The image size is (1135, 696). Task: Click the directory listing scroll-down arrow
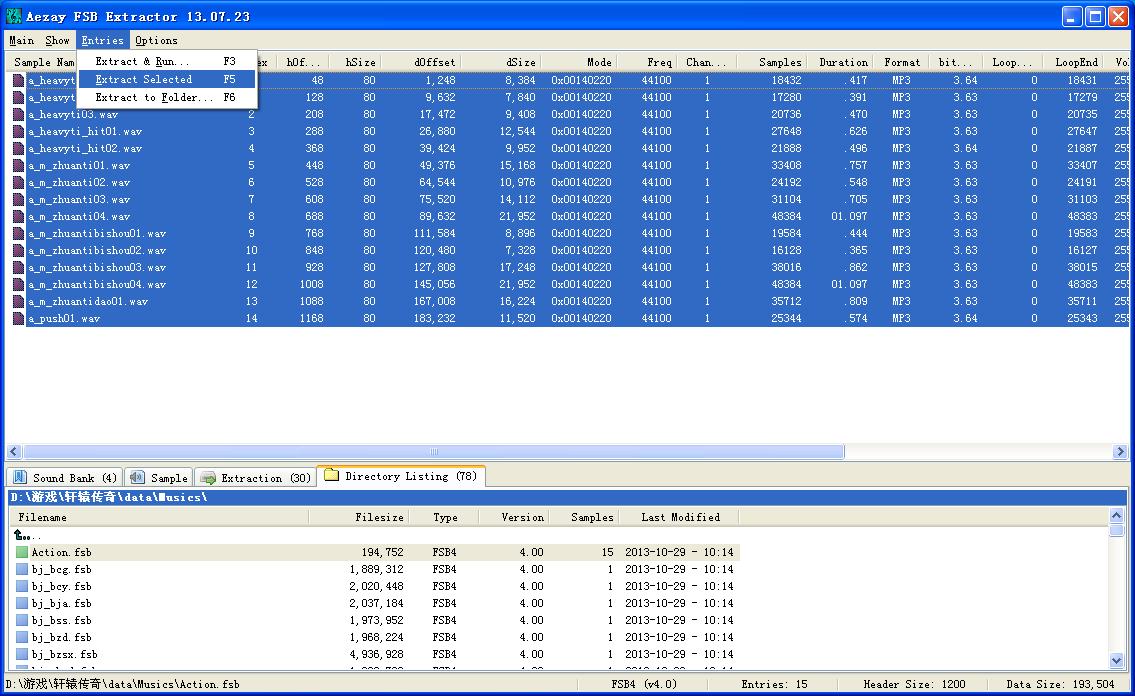pyautogui.click(x=1116, y=660)
